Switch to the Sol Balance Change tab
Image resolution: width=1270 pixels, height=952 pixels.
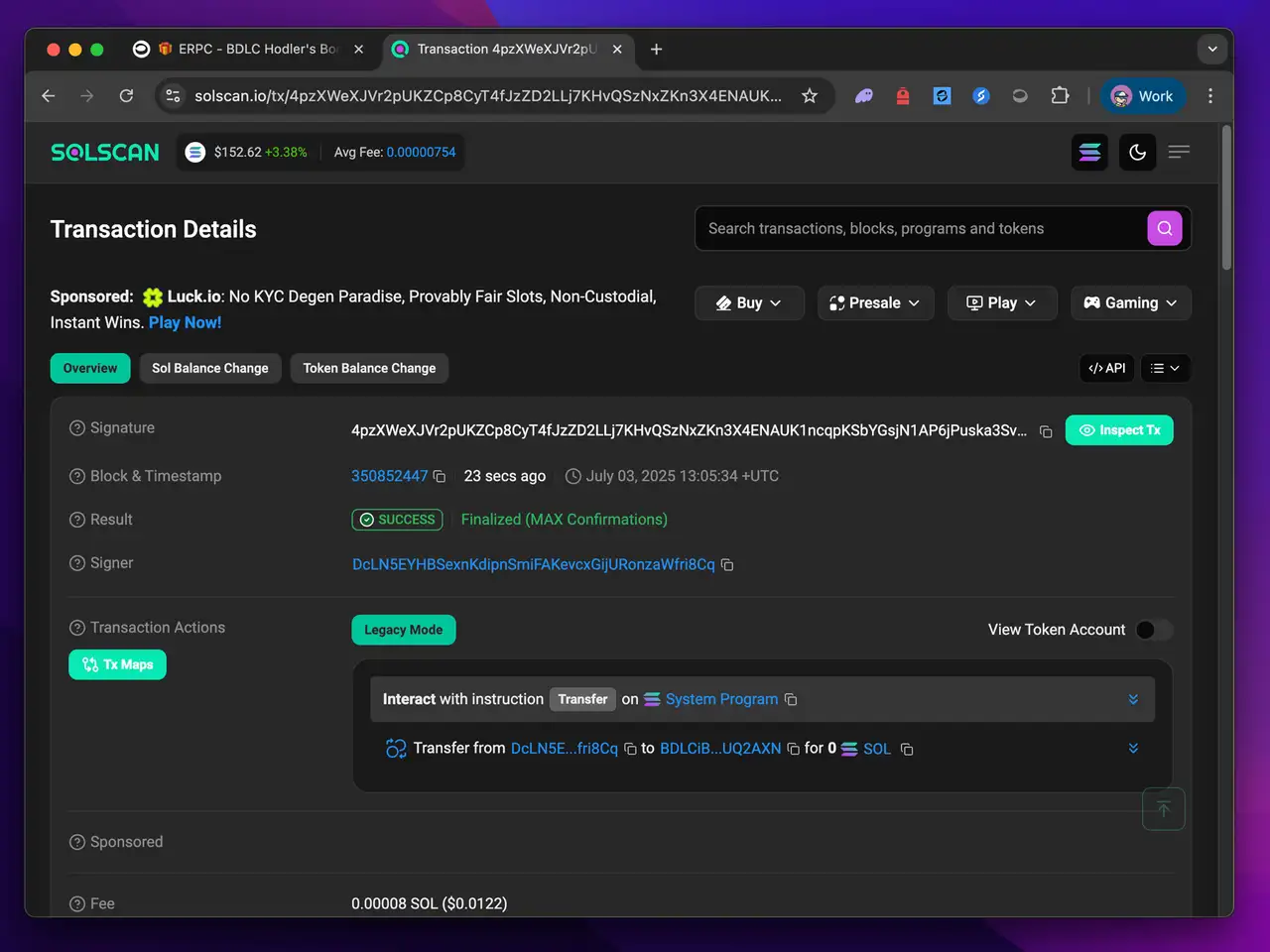point(209,368)
